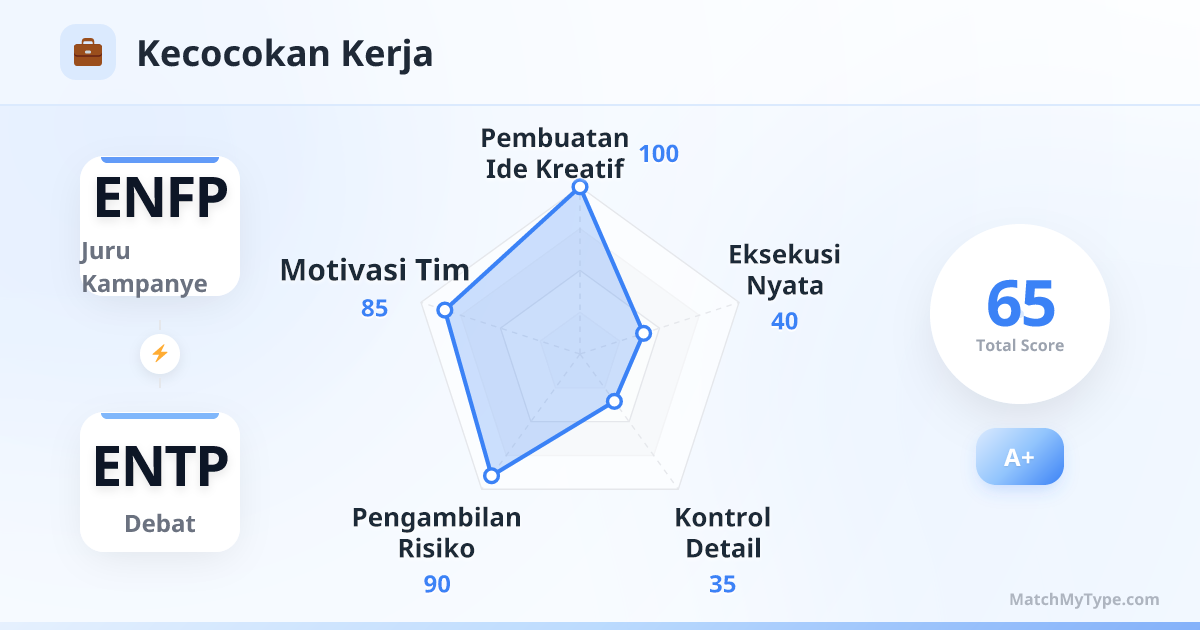
Task: Click the Kontrol Detail radar point
Action: pos(615,402)
